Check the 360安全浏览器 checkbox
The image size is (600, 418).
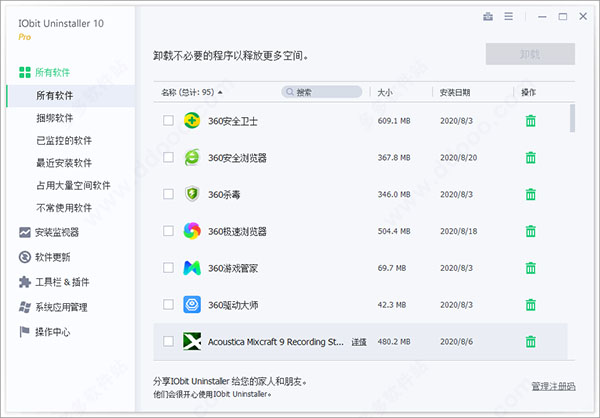(x=168, y=157)
